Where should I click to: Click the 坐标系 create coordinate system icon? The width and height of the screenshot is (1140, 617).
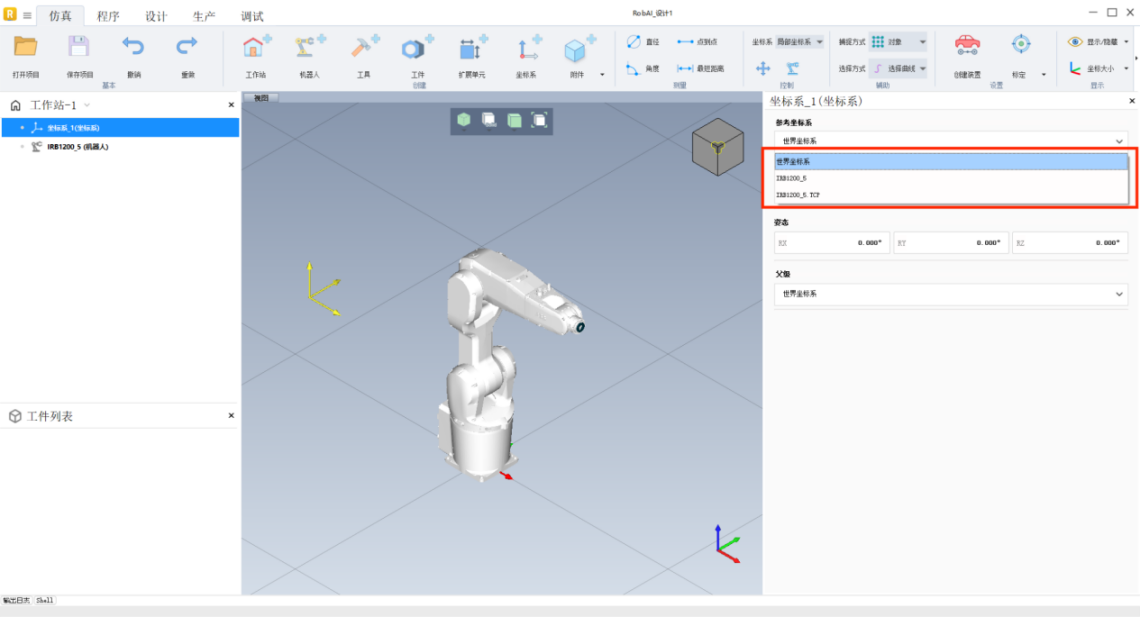[x=528, y=49]
